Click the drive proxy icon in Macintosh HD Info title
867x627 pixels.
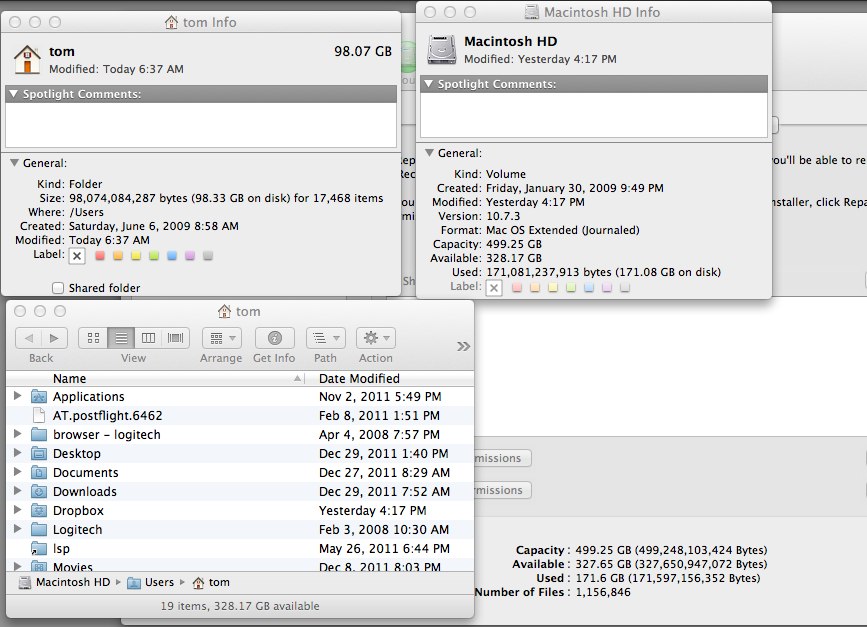tap(531, 12)
